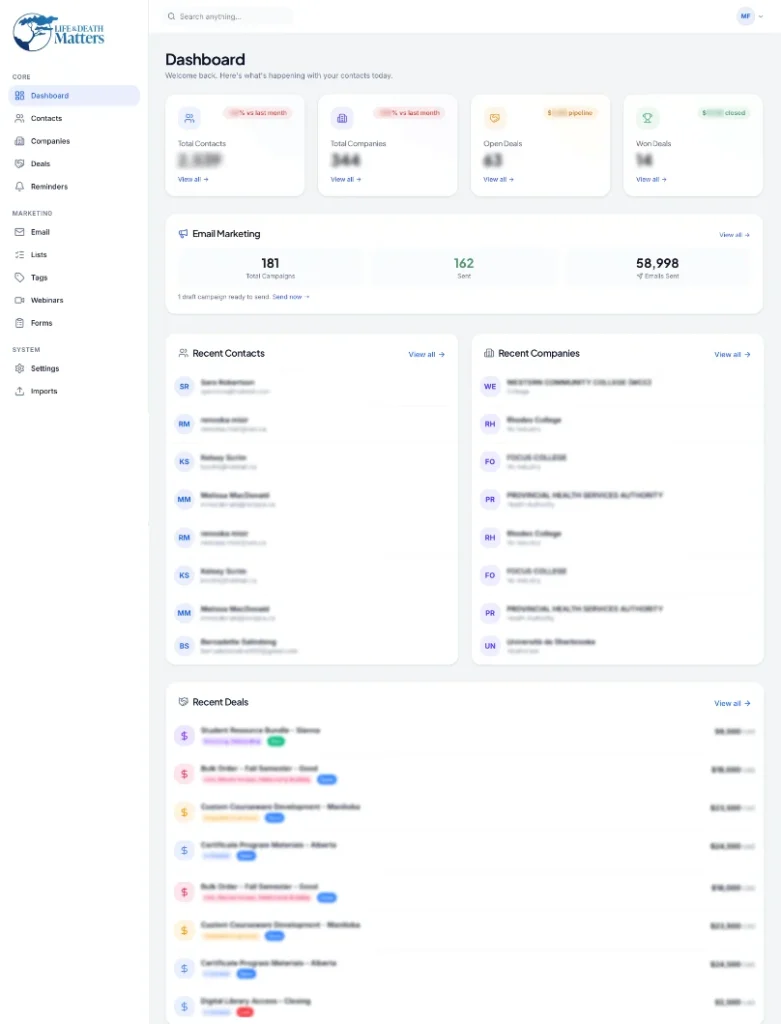Click the 58,998 Emails Sent stat
781x1024 pixels.
click(x=658, y=268)
